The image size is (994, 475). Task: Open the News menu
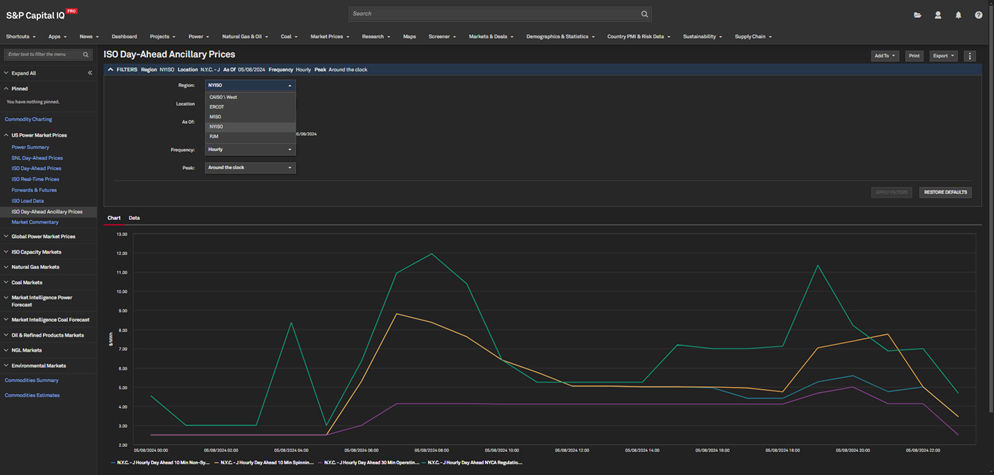89,37
